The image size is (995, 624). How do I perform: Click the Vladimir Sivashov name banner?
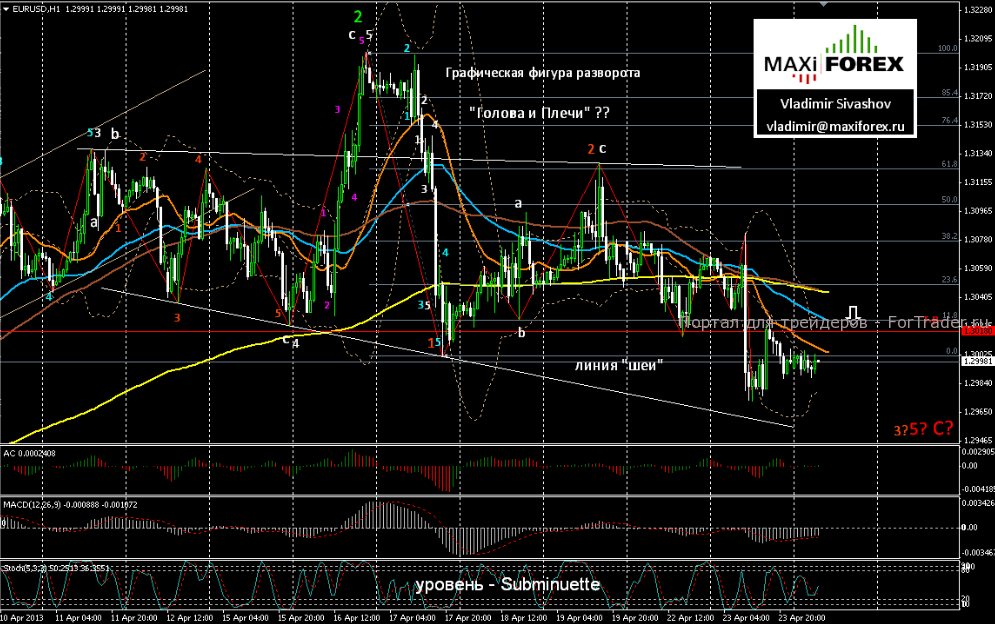[838, 103]
